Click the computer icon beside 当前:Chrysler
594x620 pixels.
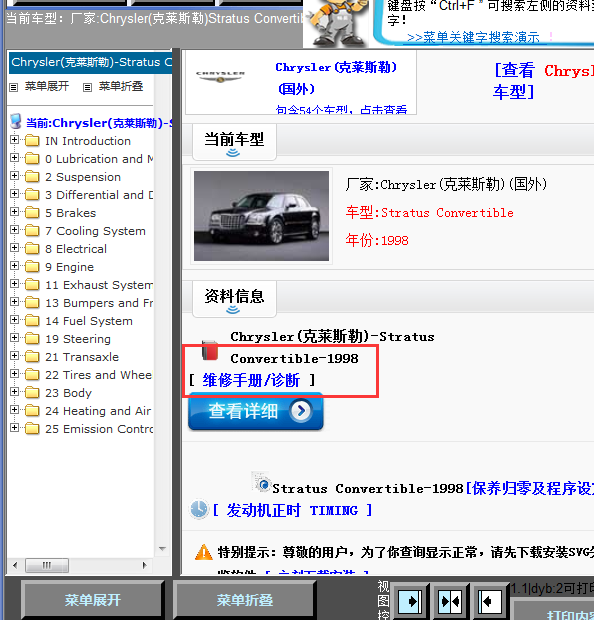tap(16, 121)
